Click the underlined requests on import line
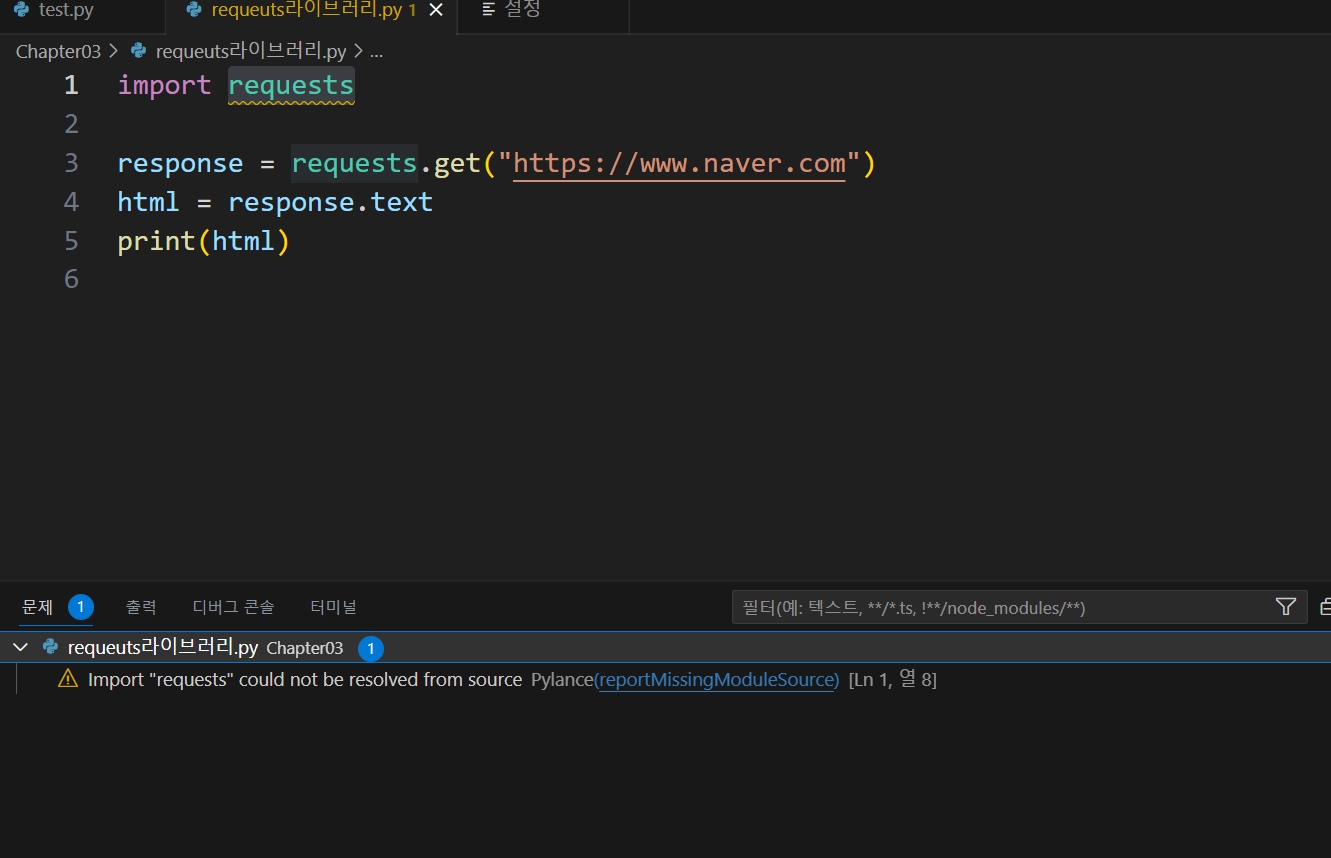 (291, 86)
